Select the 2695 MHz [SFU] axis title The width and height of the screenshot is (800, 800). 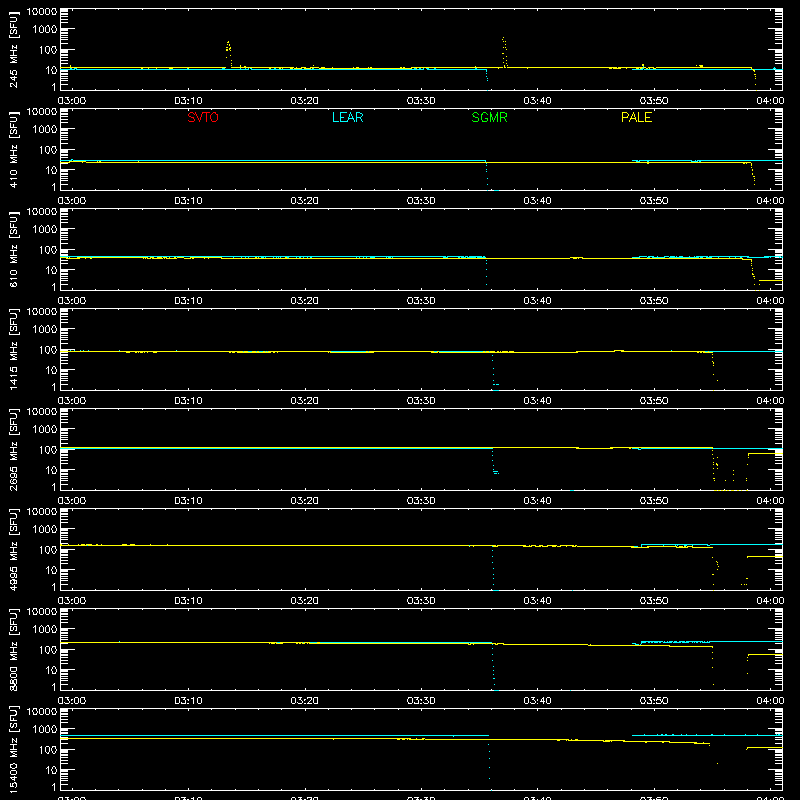coord(14,449)
